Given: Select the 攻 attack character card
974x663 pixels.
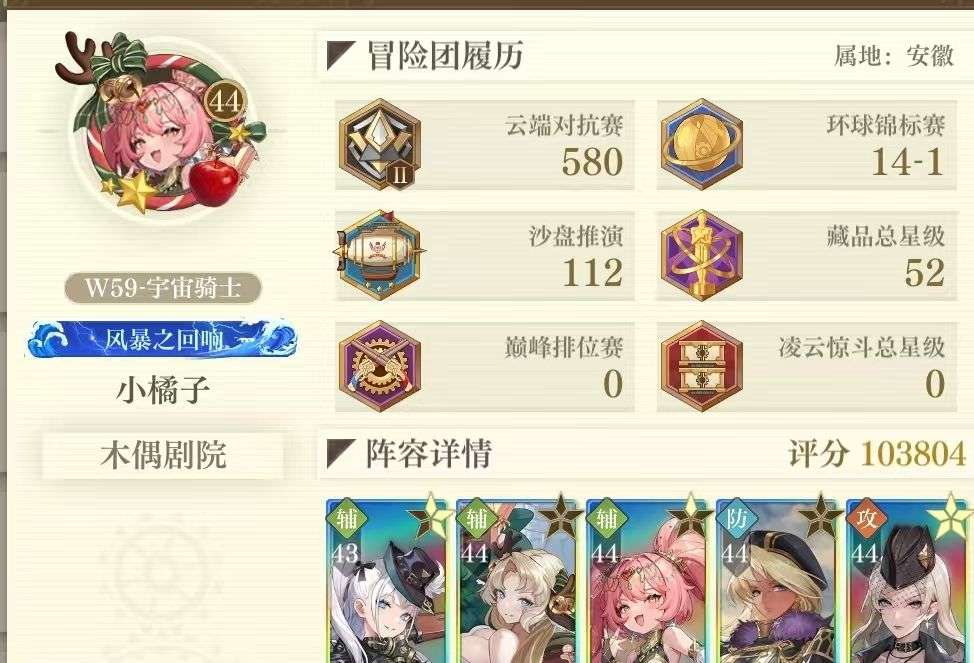Looking at the screenshot, I should 908,580.
